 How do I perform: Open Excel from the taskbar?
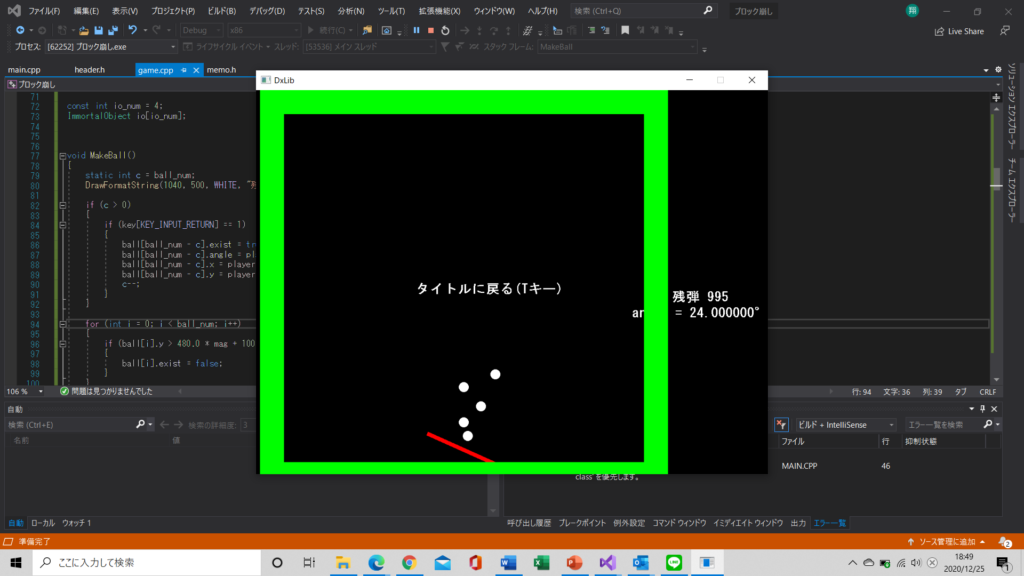(x=541, y=562)
